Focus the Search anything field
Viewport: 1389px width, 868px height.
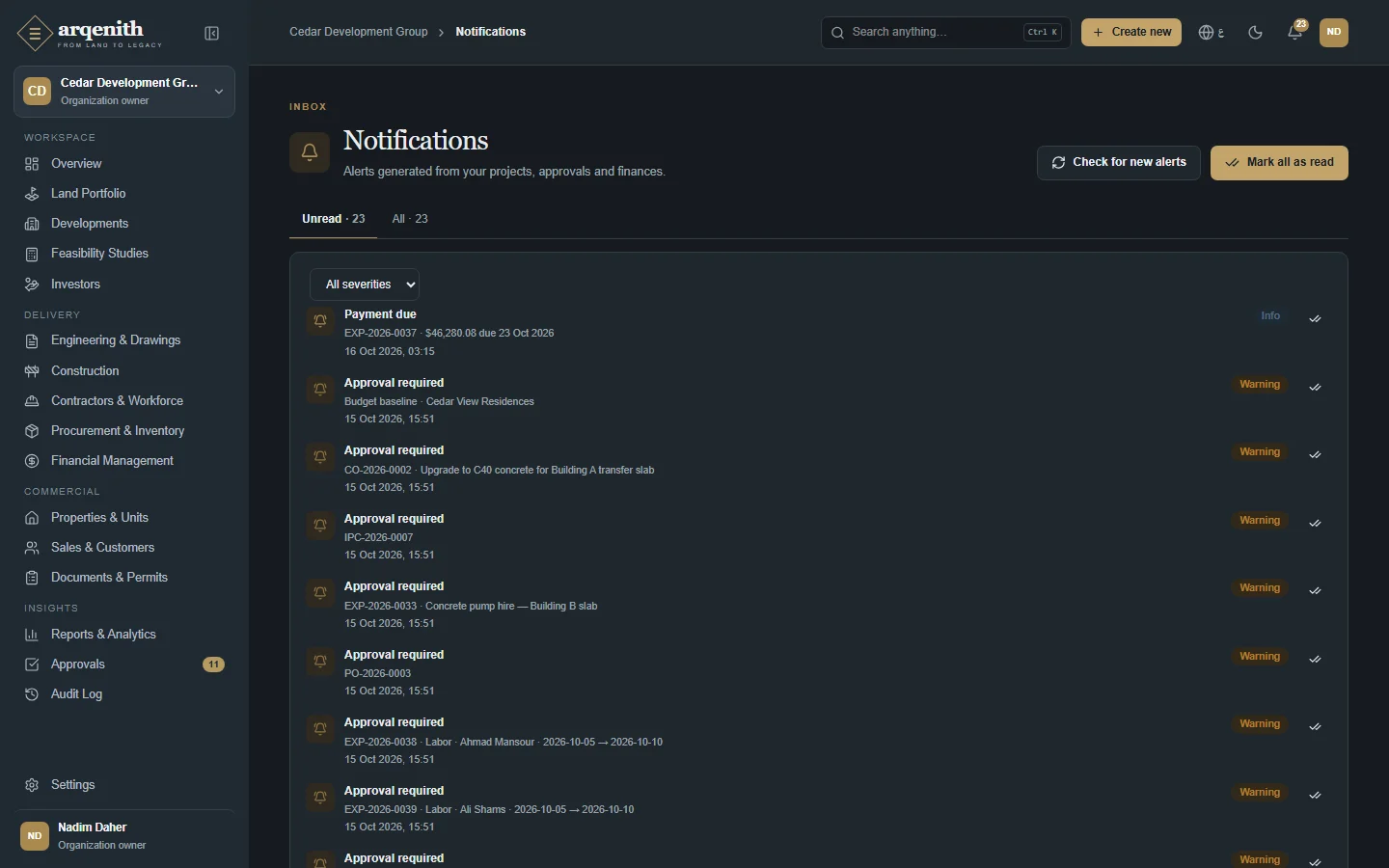pos(945,32)
